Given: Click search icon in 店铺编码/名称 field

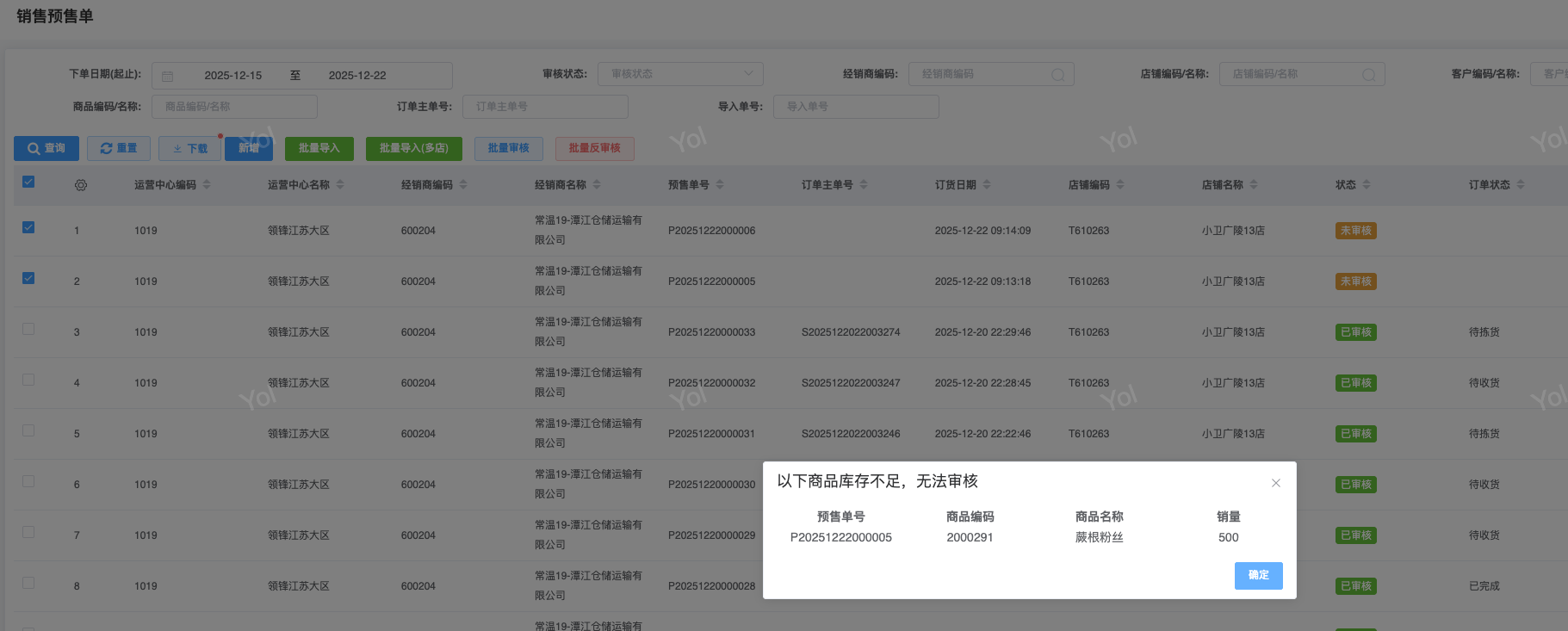Looking at the screenshot, I should [x=1368, y=75].
